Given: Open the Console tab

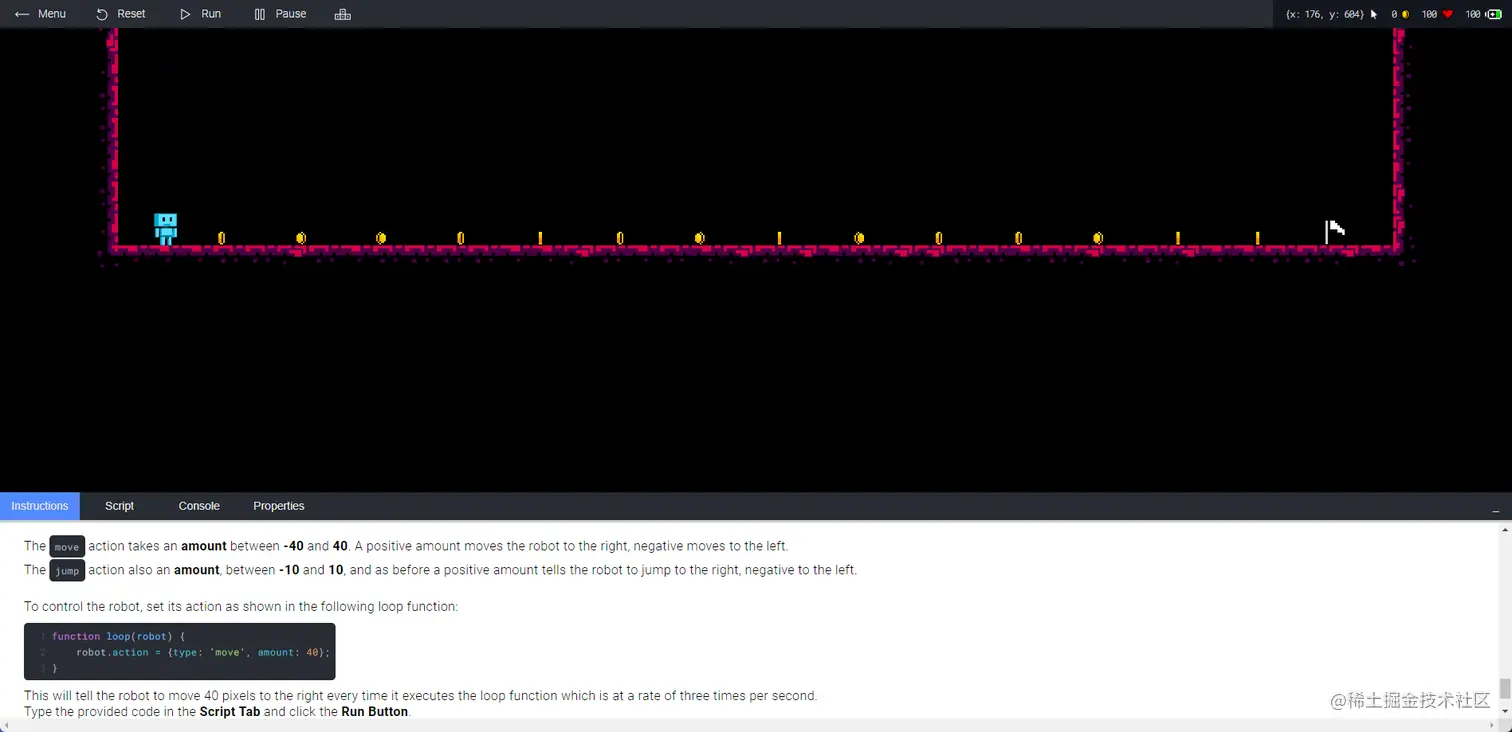Looking at the screenshot, I should tap(199, 506).
